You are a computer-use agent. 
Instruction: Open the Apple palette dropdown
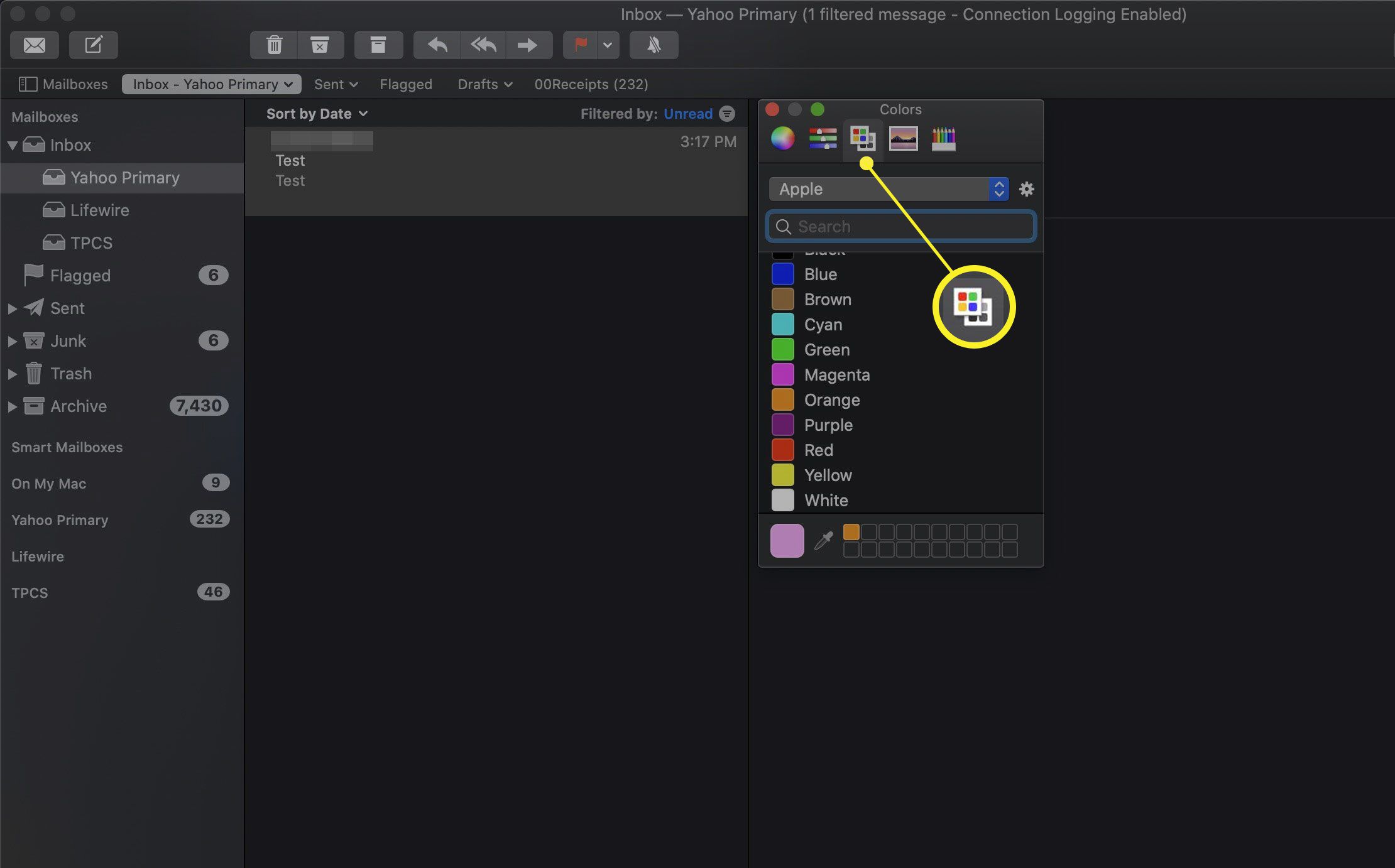tap(889, 189)
